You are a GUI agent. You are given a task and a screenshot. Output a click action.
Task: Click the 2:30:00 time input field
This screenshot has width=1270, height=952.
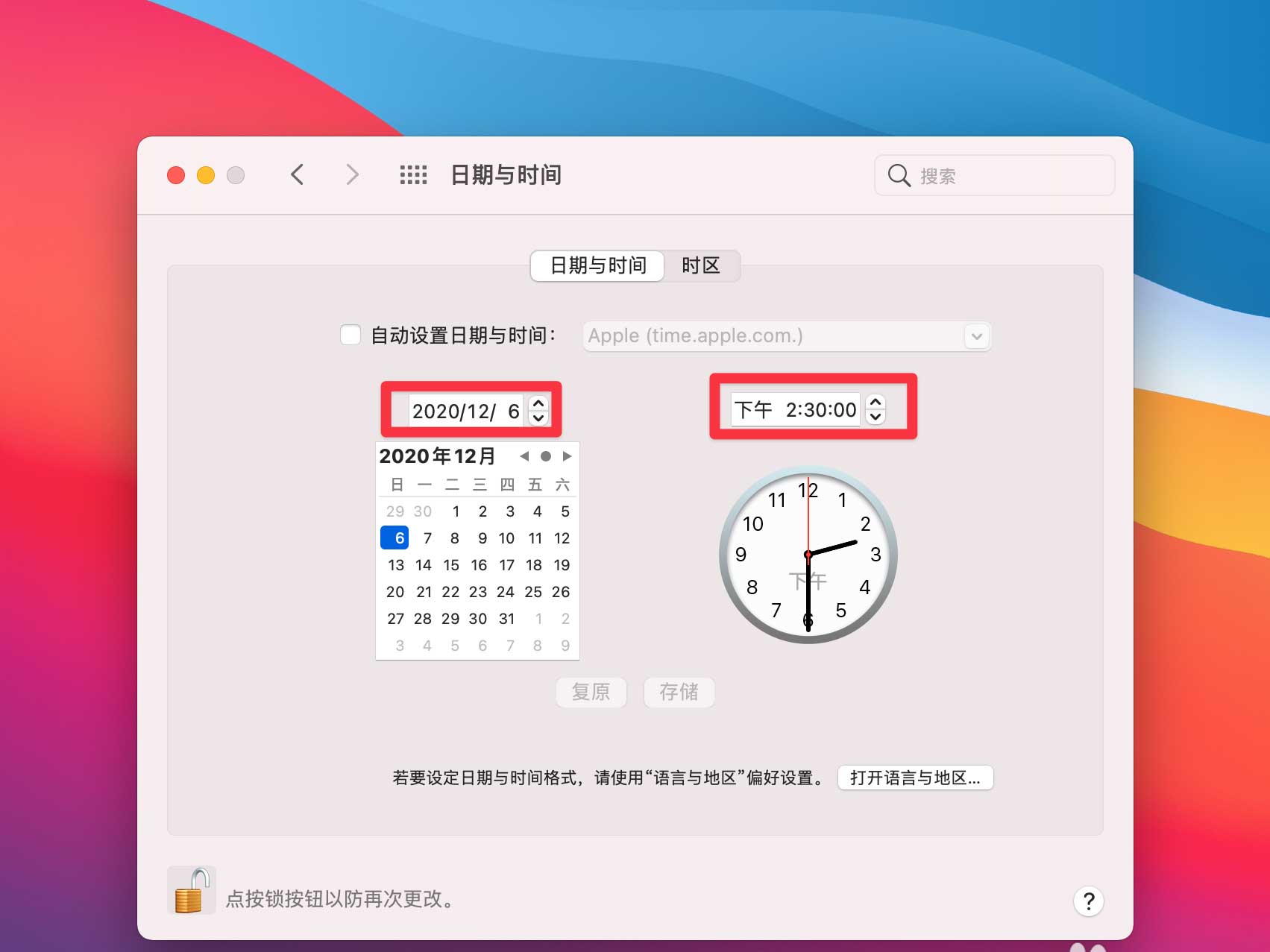(x=795, y=409)
